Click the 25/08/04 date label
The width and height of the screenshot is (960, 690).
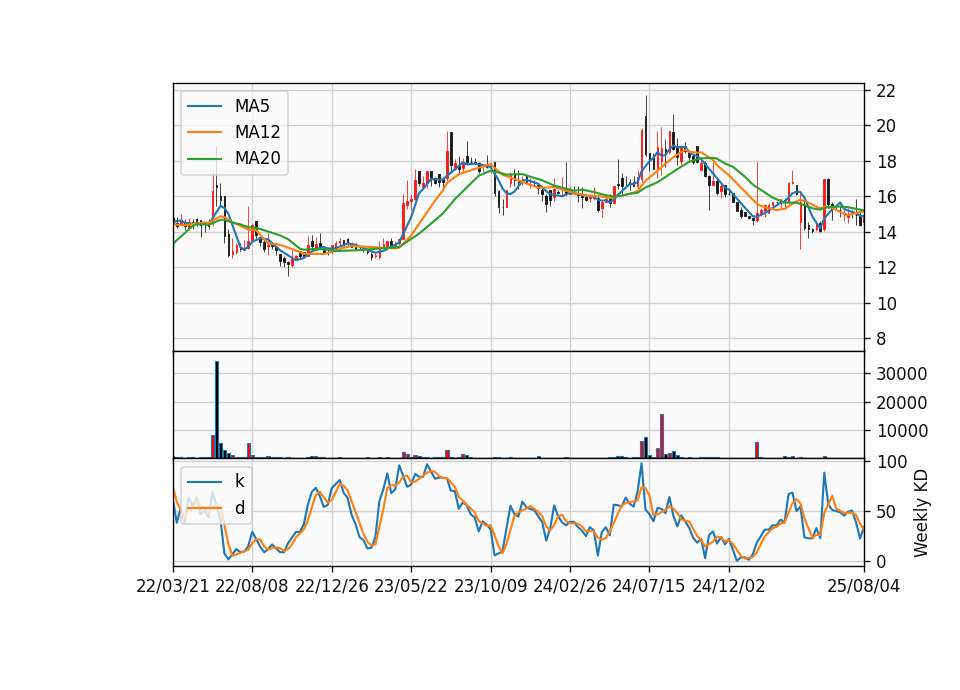864,586
